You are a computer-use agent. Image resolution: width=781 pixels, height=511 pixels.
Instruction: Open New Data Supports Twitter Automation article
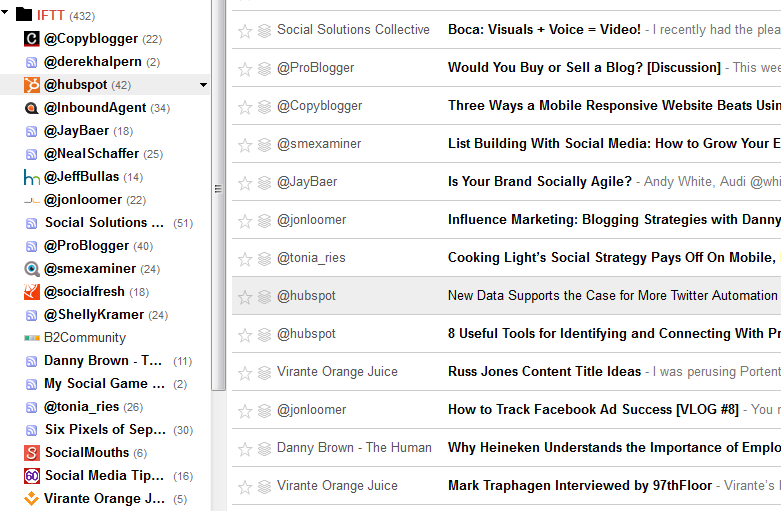612,295
